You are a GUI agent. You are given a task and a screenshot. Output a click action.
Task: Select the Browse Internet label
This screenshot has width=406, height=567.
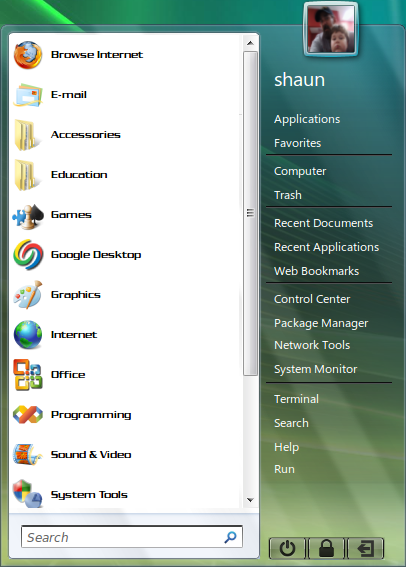pos(97,55)
